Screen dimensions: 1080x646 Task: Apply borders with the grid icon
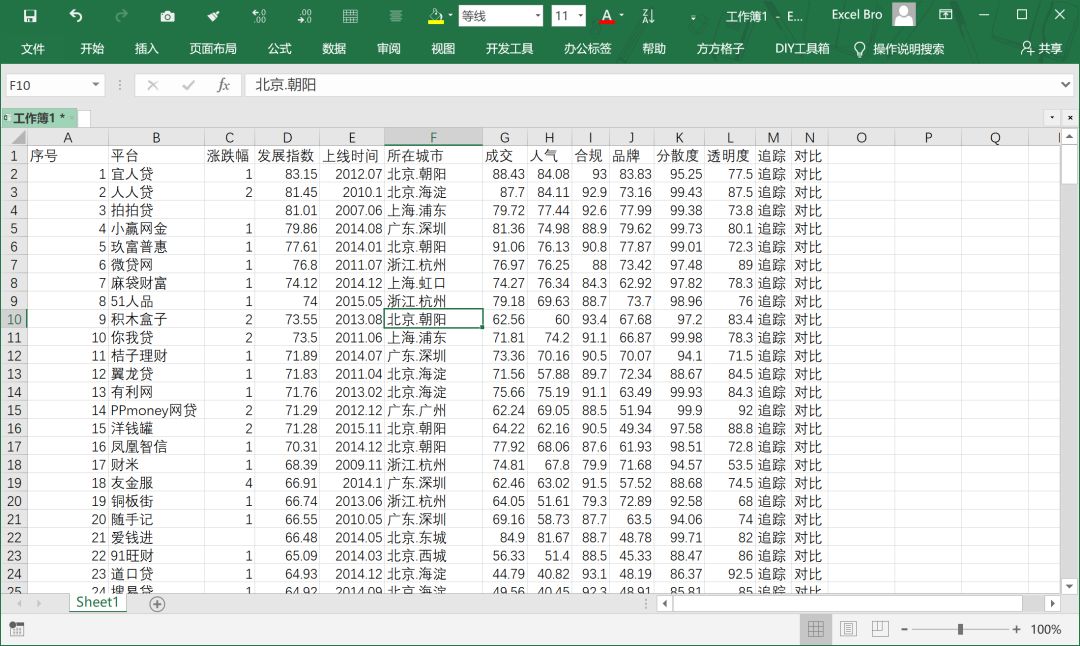pos(351,16)
